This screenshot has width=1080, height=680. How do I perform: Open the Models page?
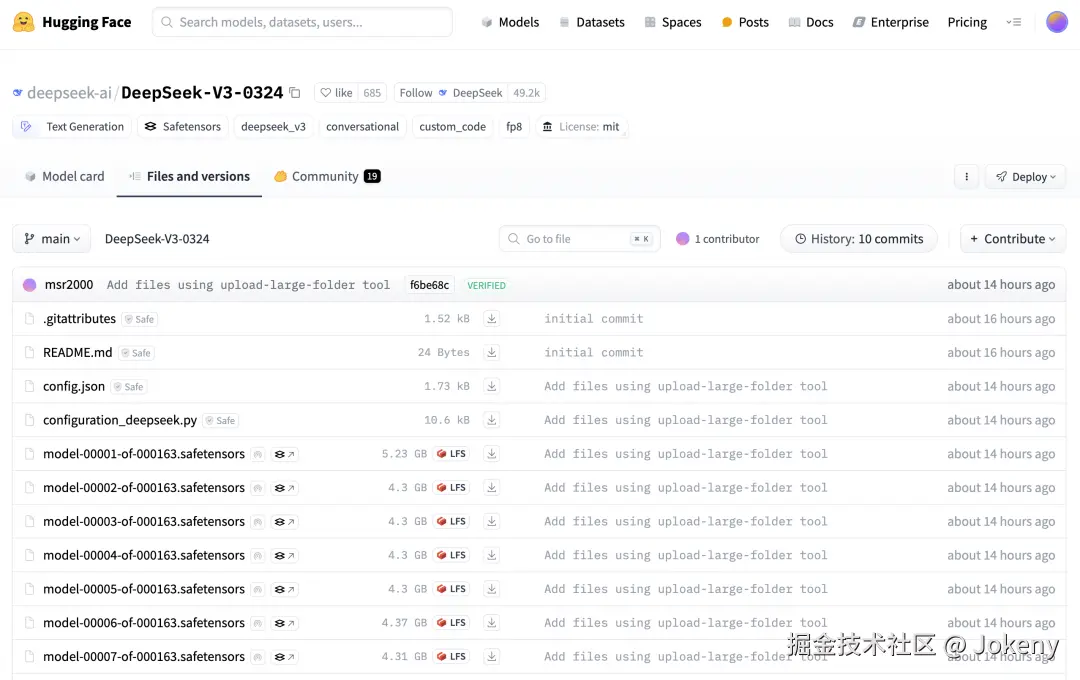tap(510, 22)
